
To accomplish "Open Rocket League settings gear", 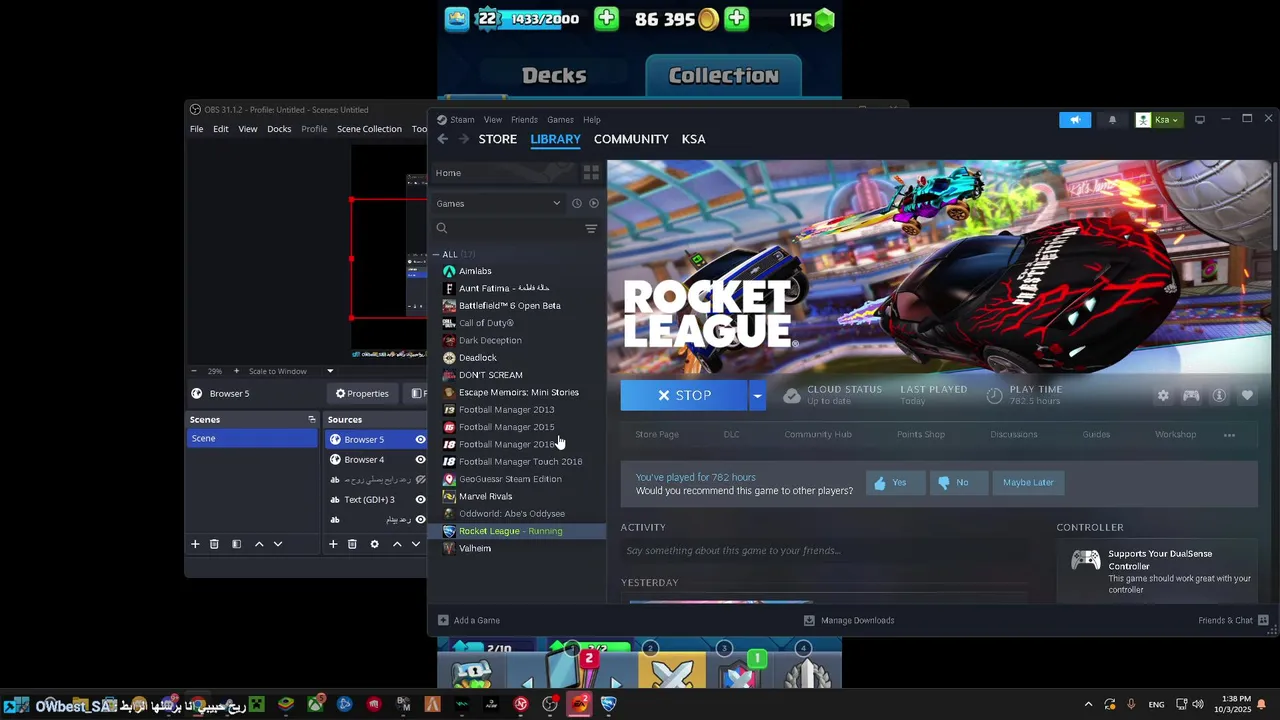I will (x=1163, y=396).
